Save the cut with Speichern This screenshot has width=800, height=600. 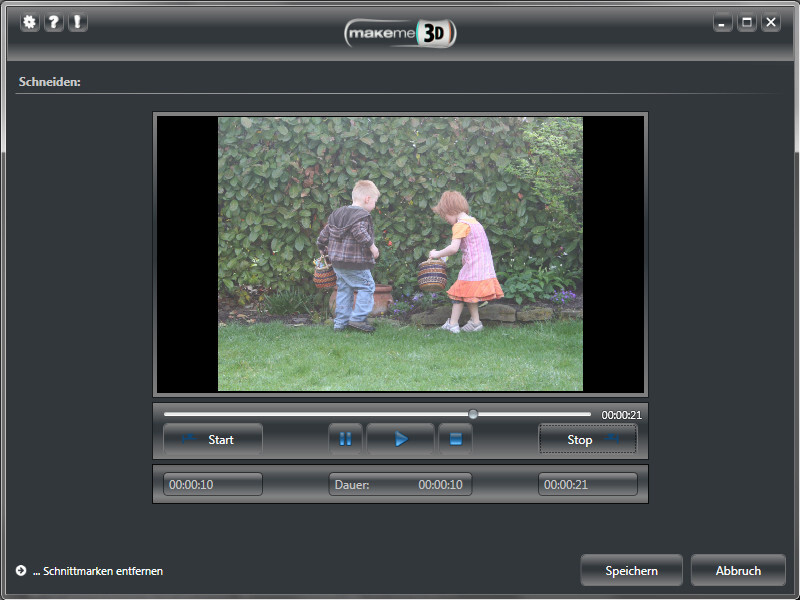631,570
